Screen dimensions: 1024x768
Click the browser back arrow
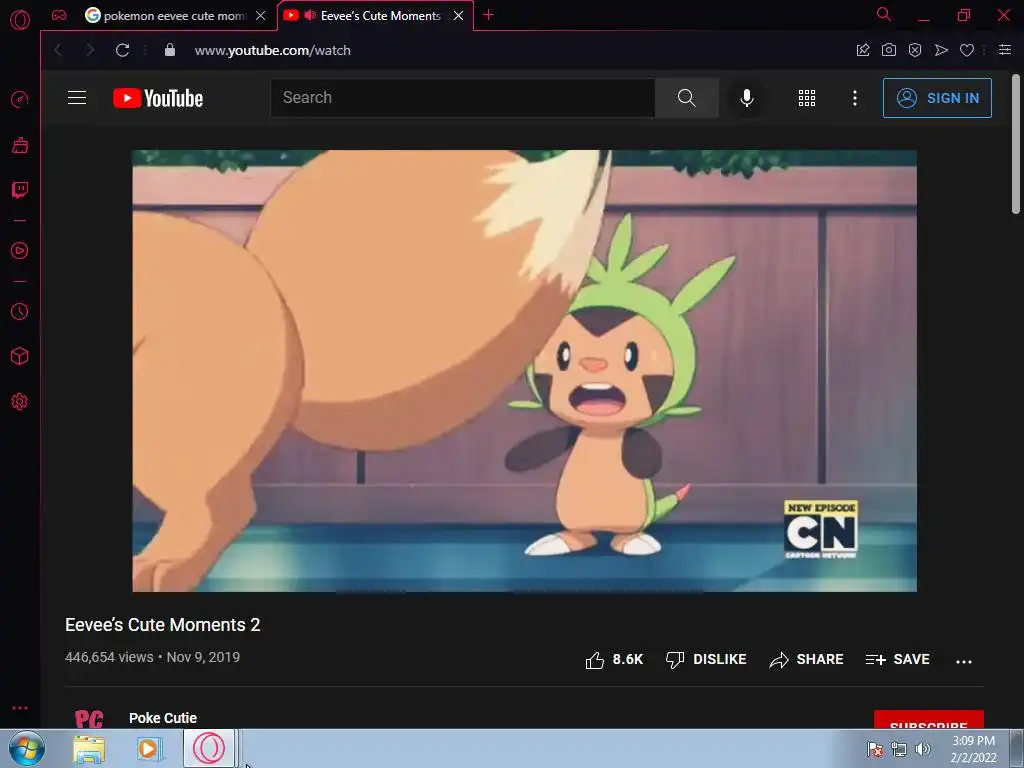coord(59,50)
